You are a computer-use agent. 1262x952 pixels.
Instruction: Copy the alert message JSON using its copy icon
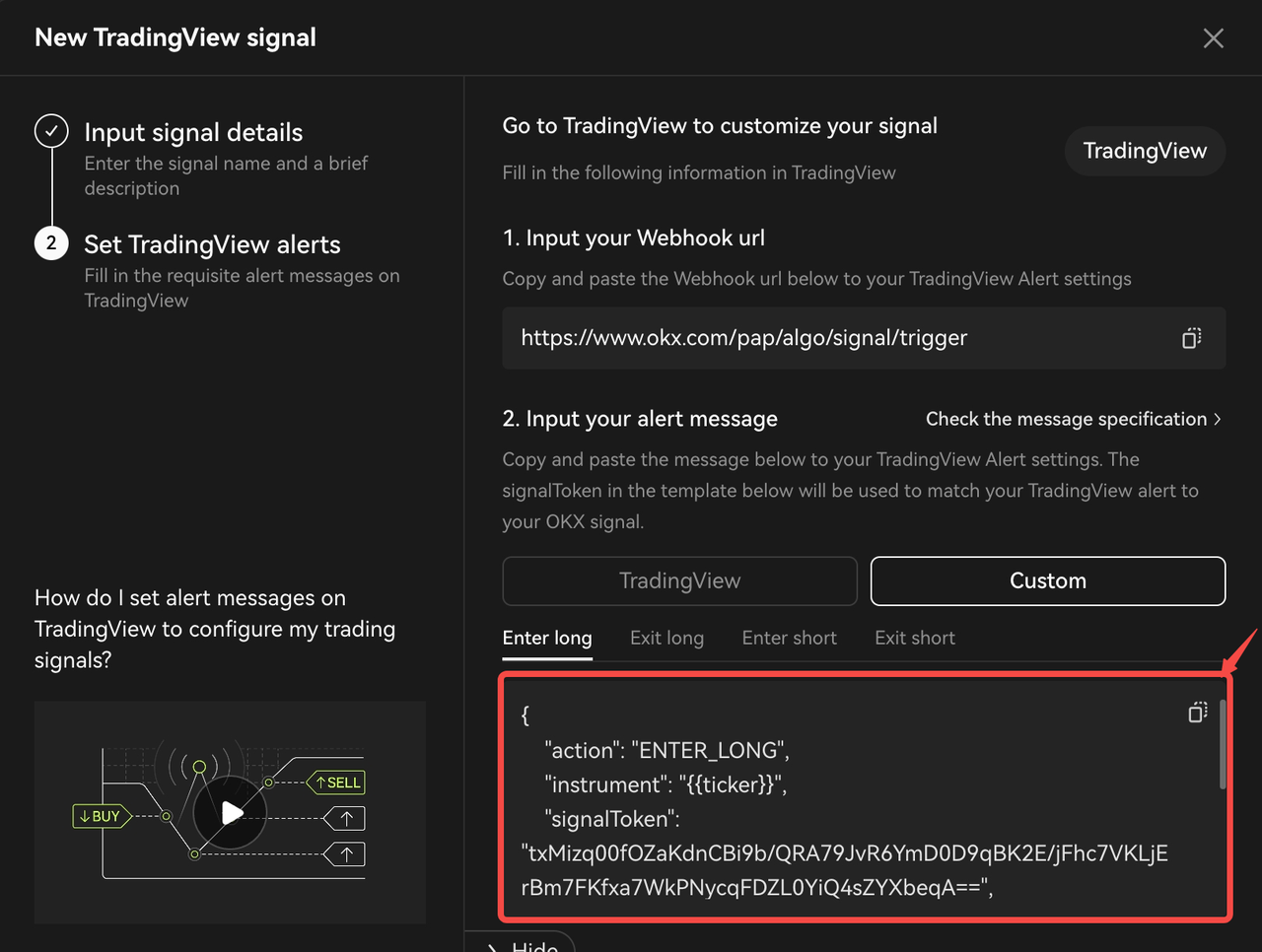point(1197,713)
